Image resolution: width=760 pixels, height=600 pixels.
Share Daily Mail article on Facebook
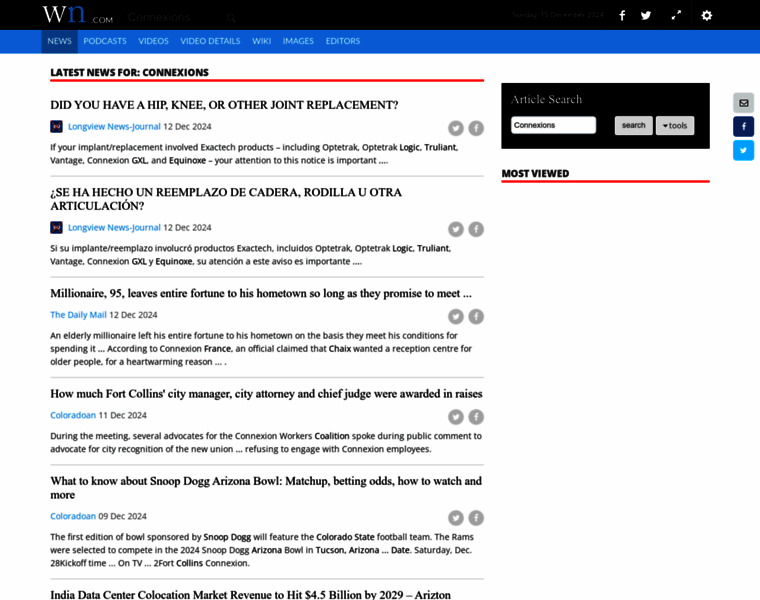[476, 317]
